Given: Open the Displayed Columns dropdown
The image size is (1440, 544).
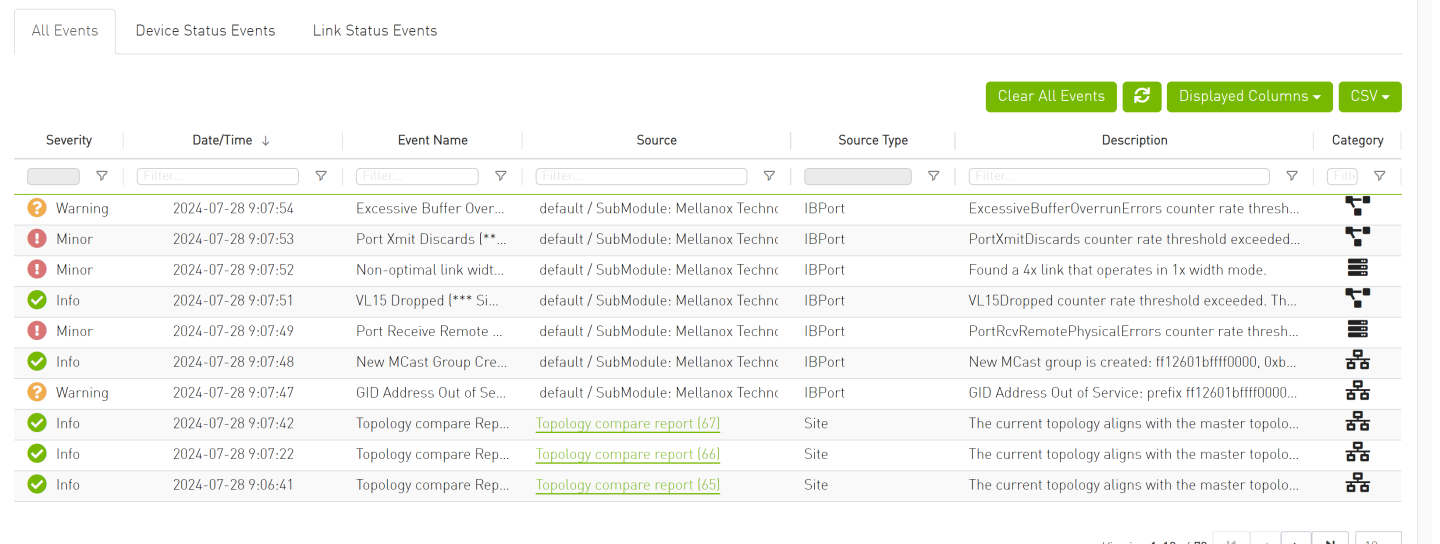Looking at the screenshot, I should coord(1249,97).
